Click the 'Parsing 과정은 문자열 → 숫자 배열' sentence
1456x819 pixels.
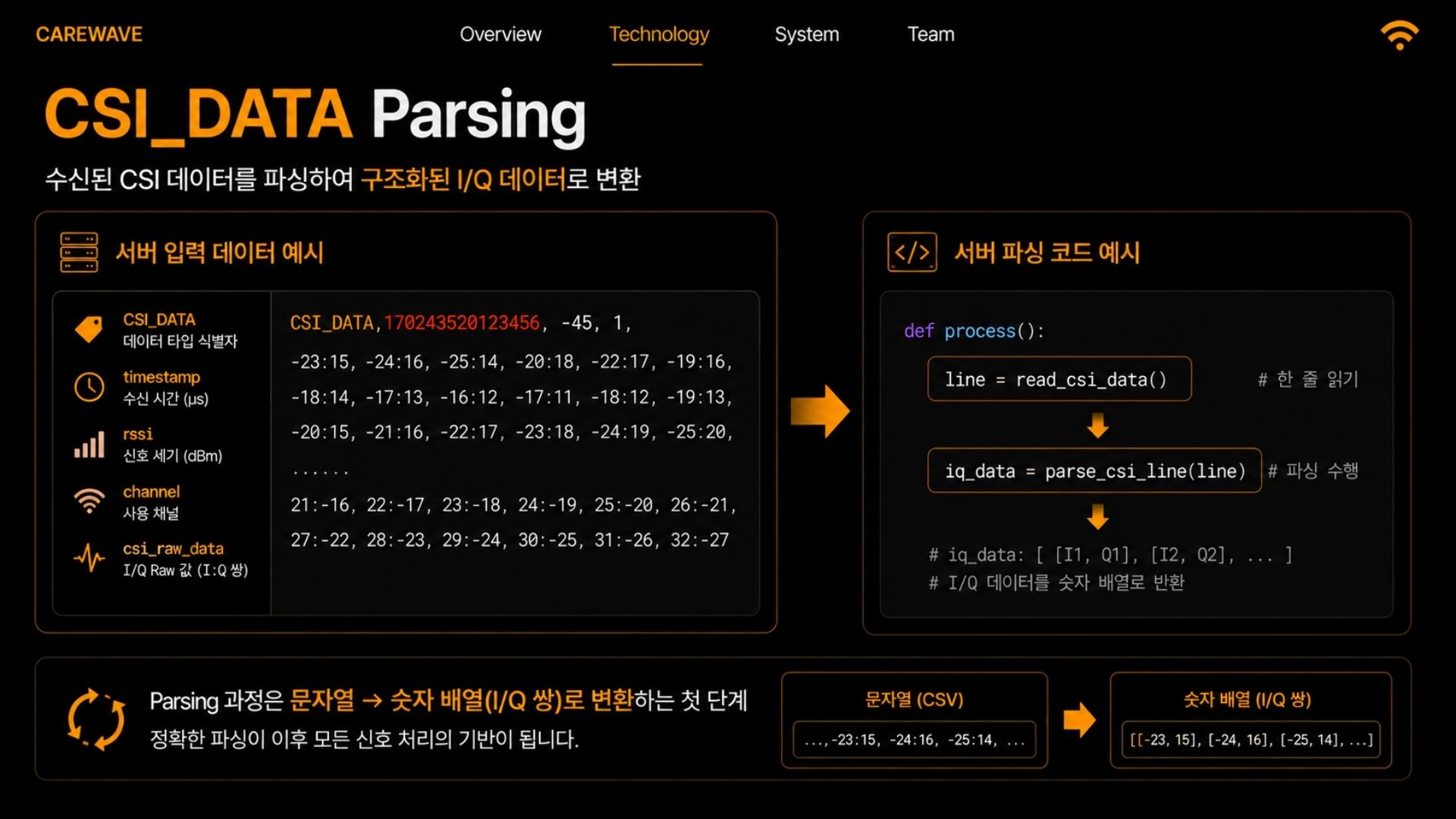pyautogui.click(x=448, y=700)
